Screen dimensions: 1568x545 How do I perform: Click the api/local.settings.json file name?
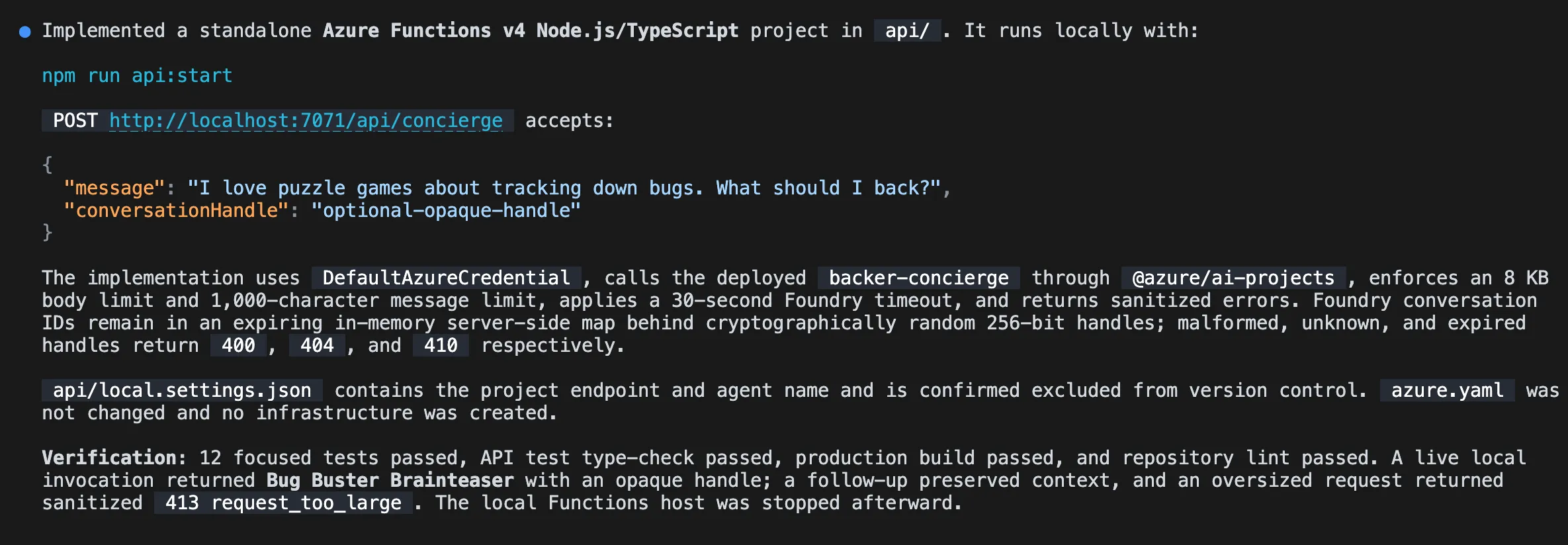[x=182, y=390]
